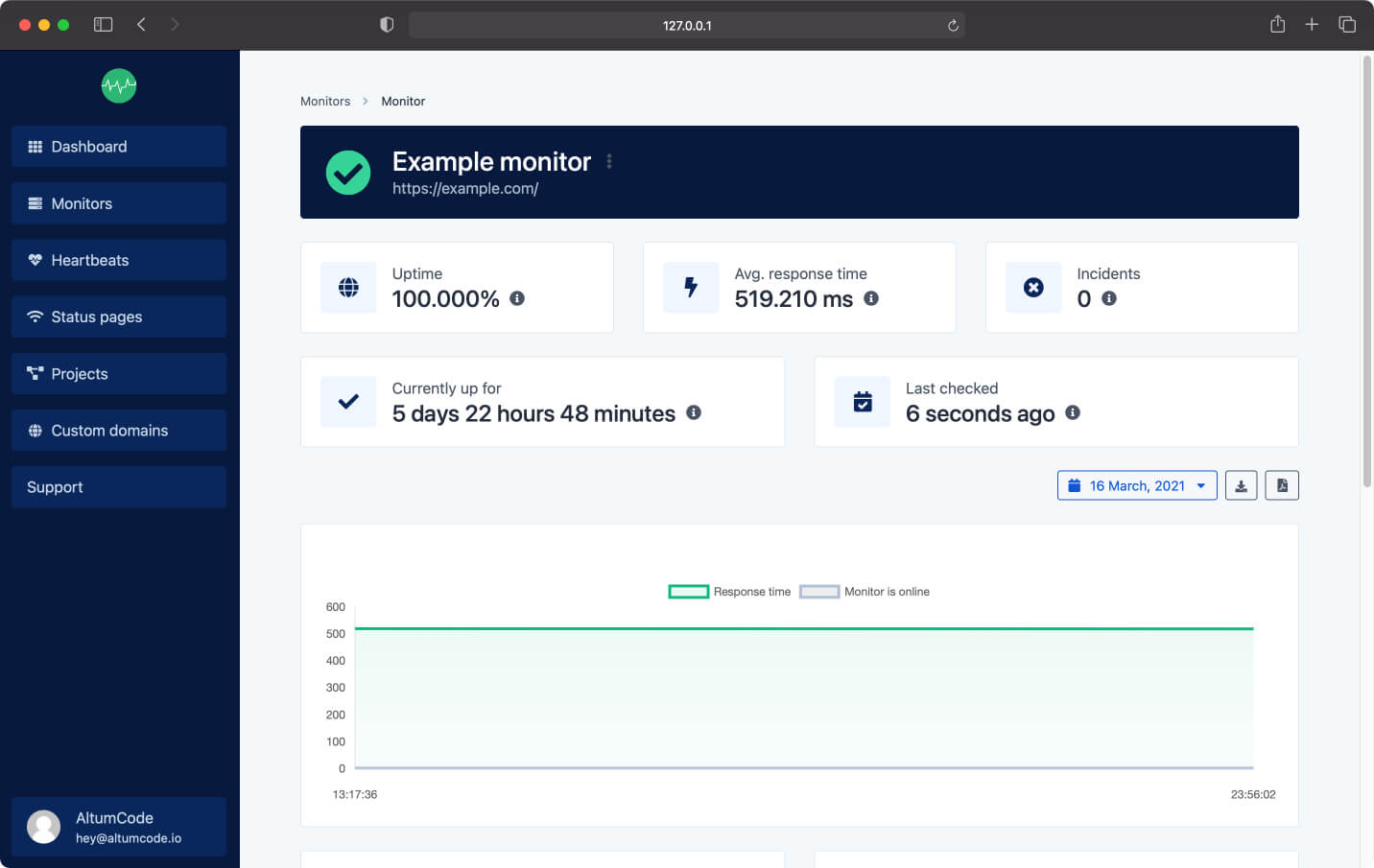Toggle the Response time chart legend
The width and height of the screenshot is (1374, 868).
729,592
